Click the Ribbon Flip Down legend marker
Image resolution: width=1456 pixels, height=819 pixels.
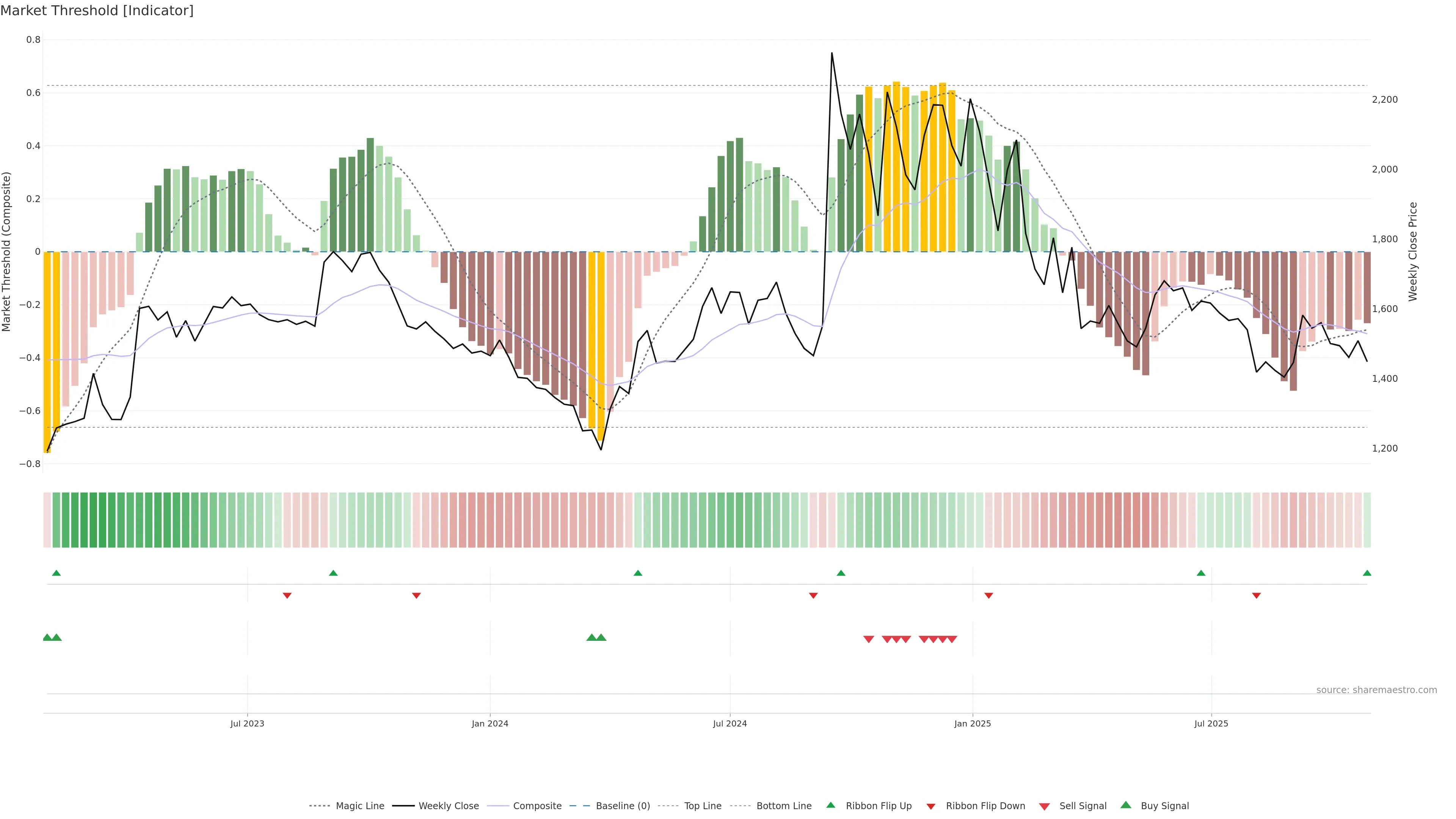click(x=931, y=806)
